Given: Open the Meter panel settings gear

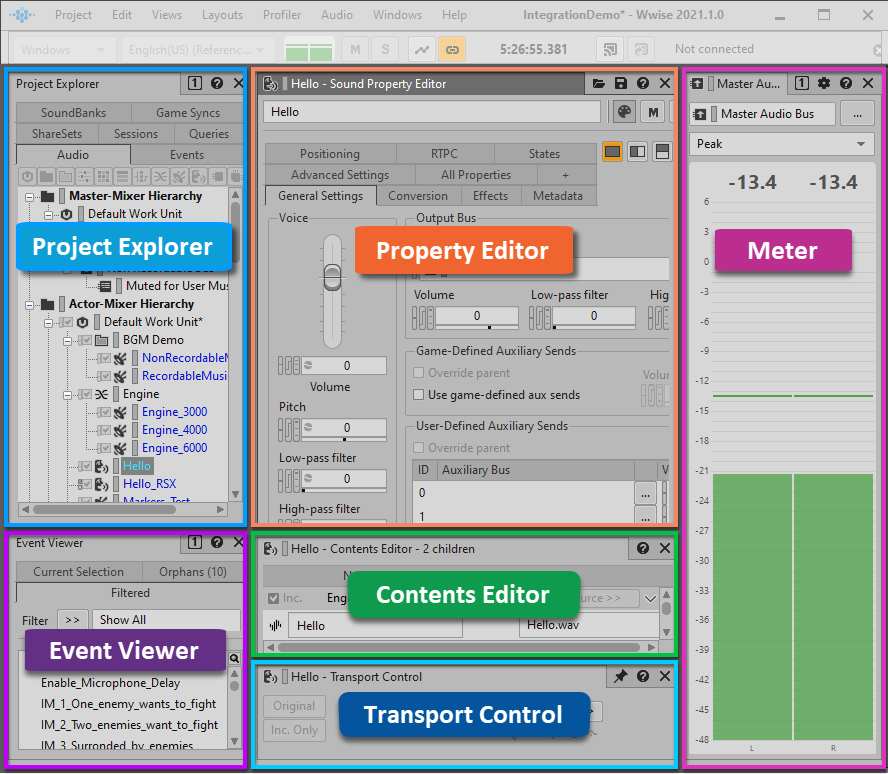Looking at the screenshot, I should click(x=824, y=84).
